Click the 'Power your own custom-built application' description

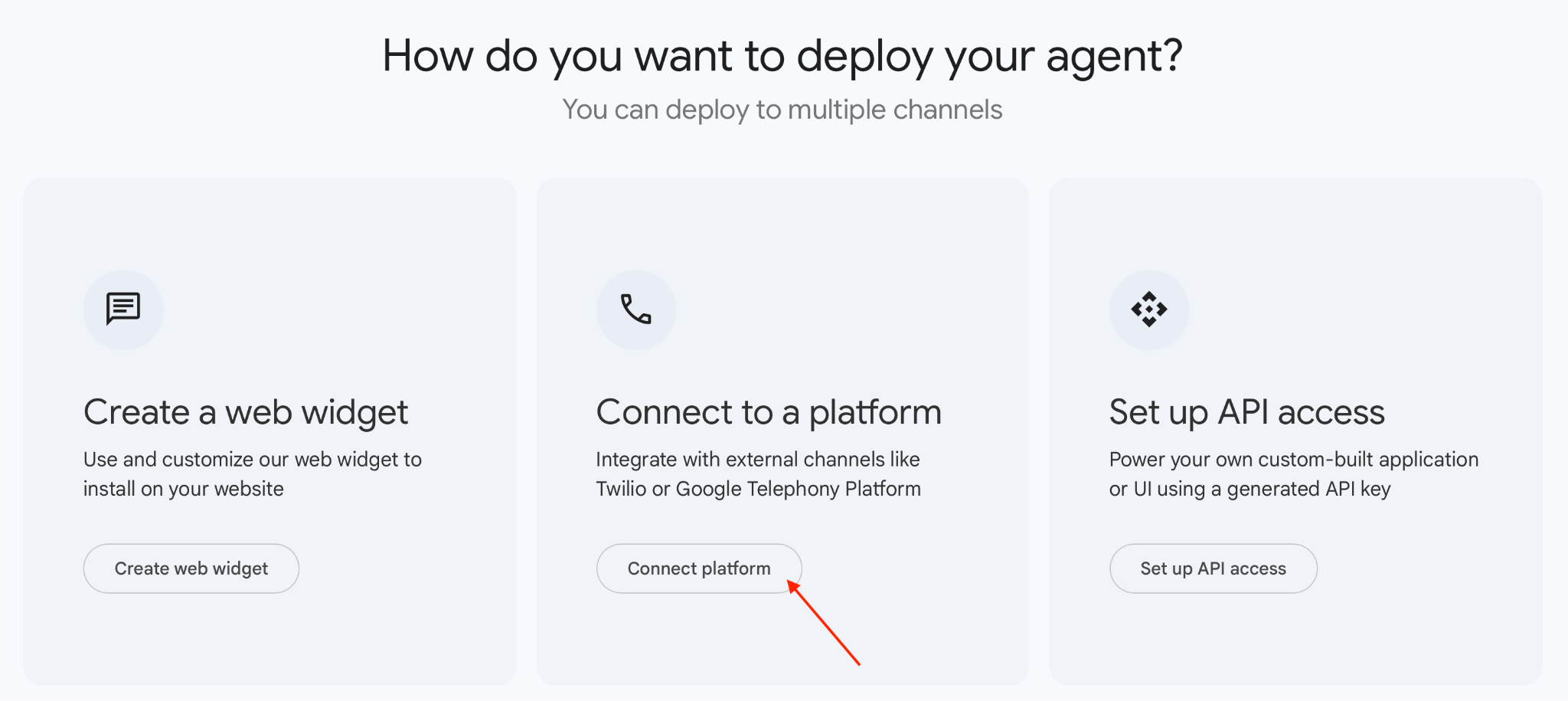[x=1294, y=474]
